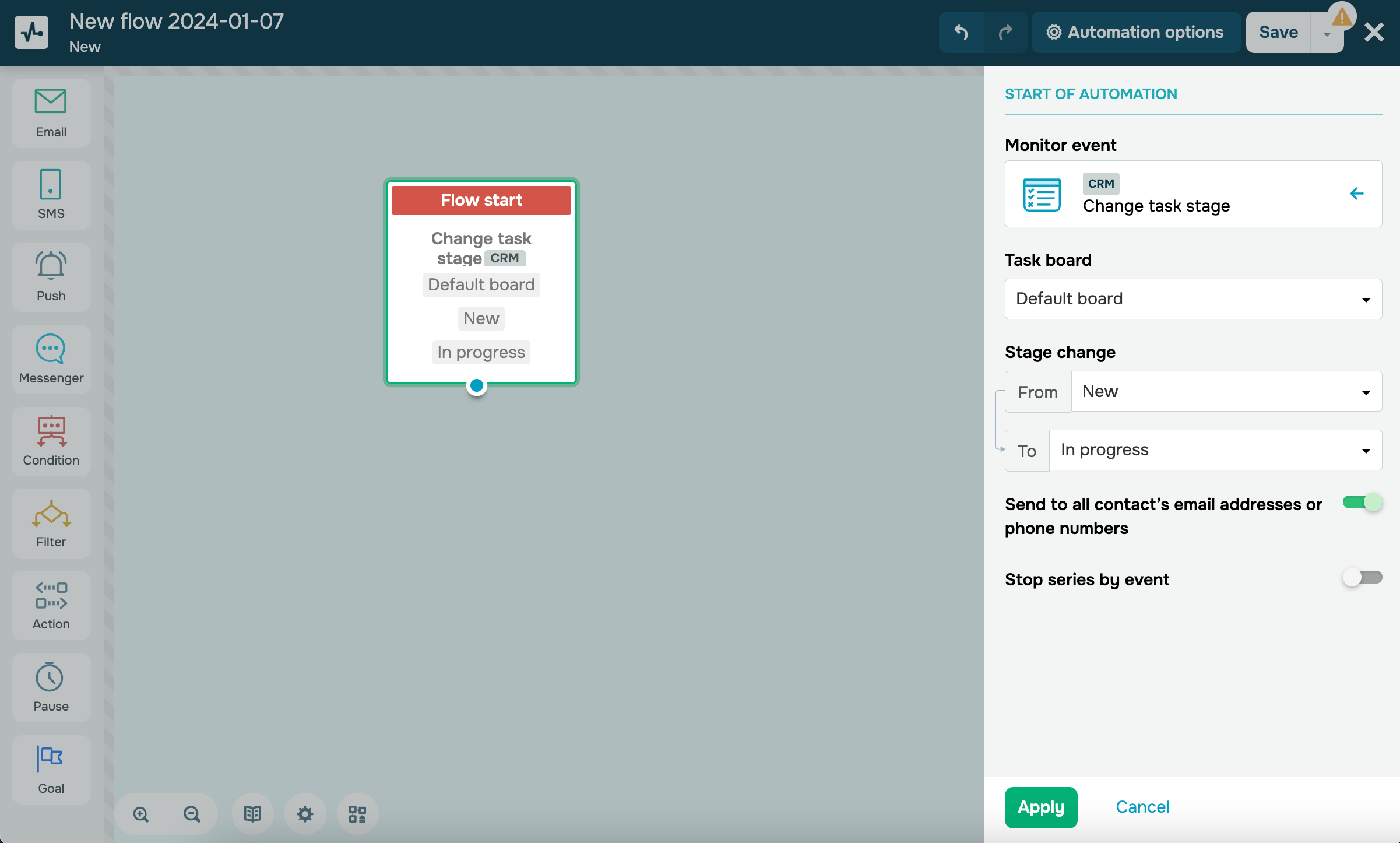
Task: Click the Apply button
Action: click(x=1040, y=807)
